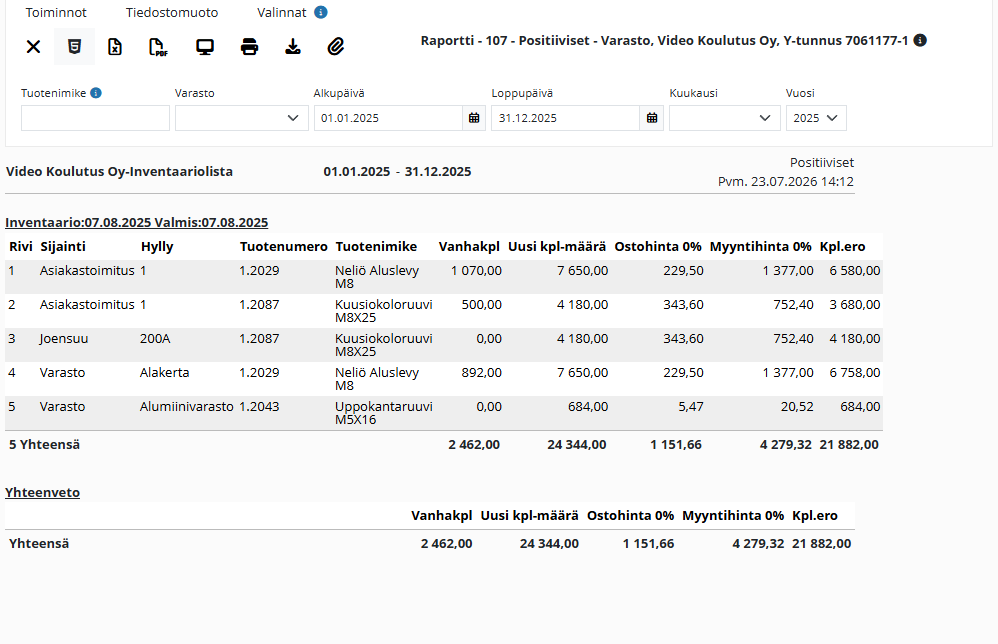Screen dimensions: 998x644
Task: Open the Loppupäivä calendar picker
Action: [x=652, y=118]
